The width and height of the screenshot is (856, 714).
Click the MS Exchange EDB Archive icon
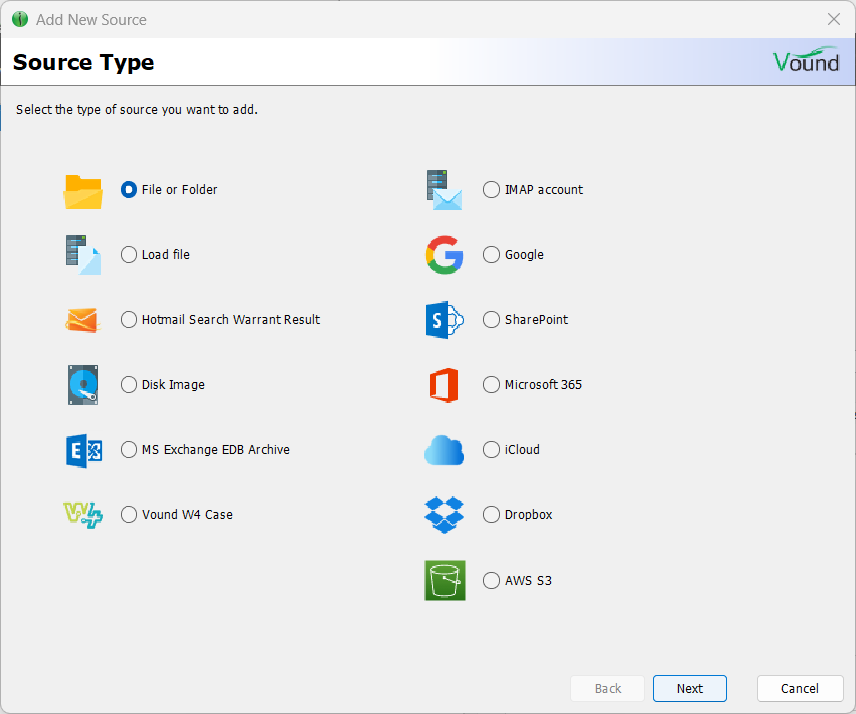[x=83, y=449]
